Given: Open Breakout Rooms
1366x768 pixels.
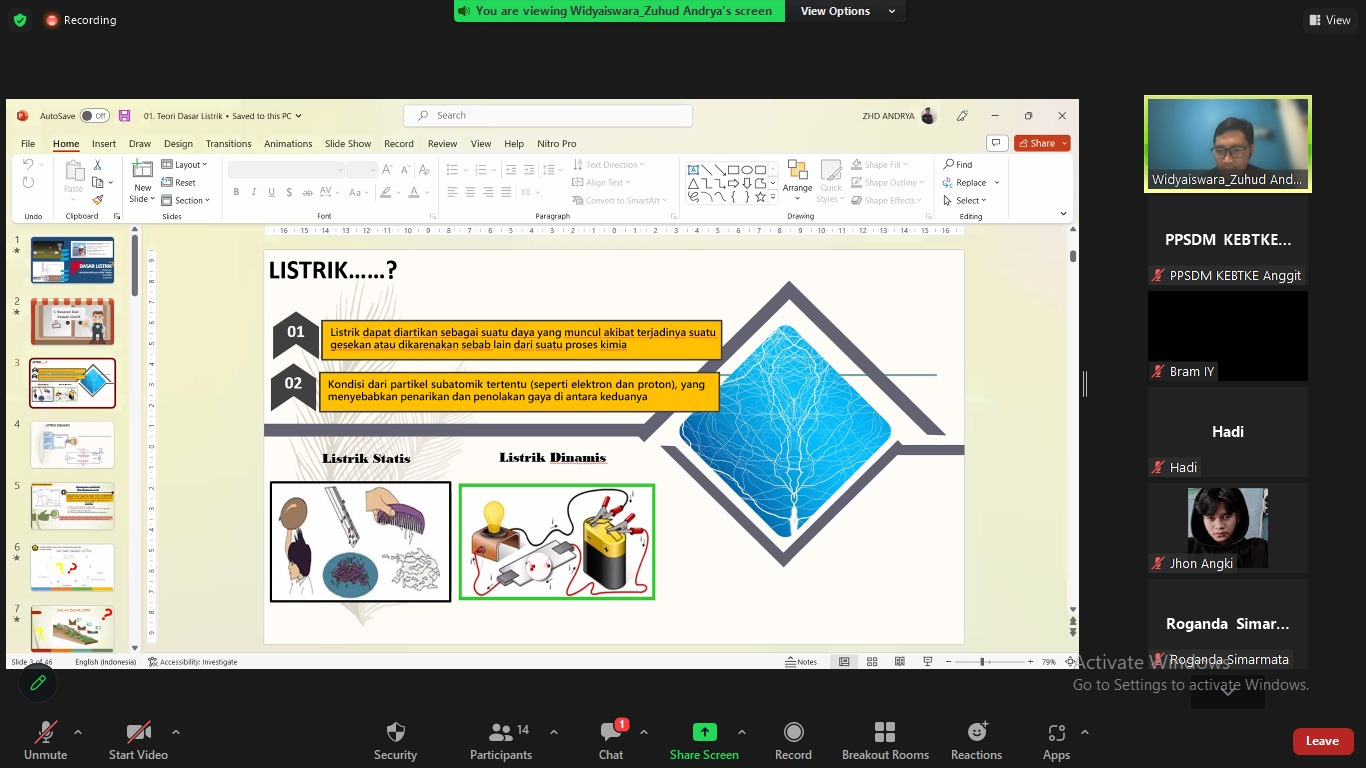Looking at the screenshot, I should click(885, 733).
